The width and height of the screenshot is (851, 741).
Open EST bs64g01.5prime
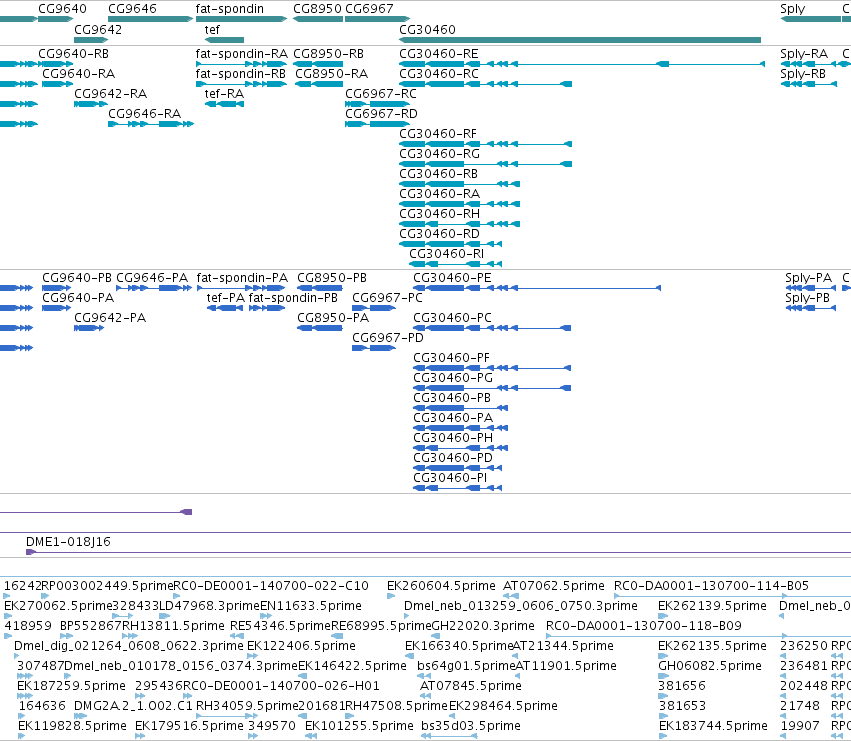pos(465,667)
